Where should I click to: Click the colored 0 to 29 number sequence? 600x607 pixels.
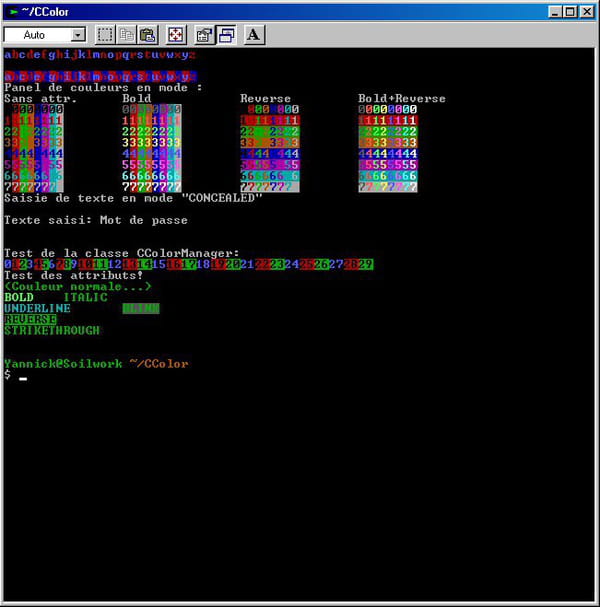[x=189, y=264]
